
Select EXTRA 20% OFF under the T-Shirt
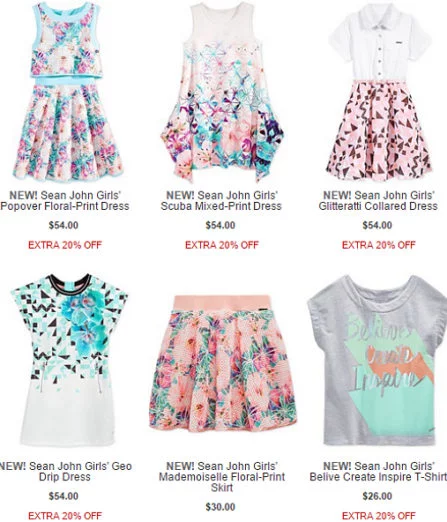point(378,516)
